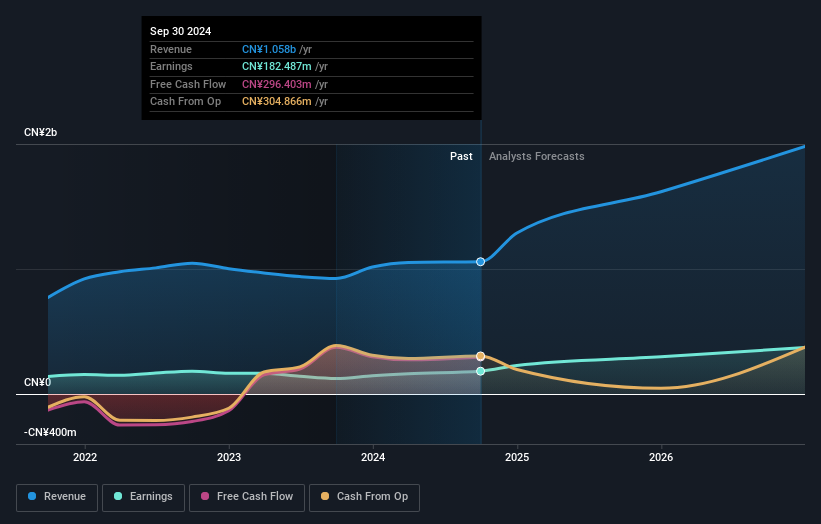Click the Revenue row label in tooltip
Image resolution: width=821 pixels, height=524 pixels.
pyautogui.click(x=171, y=49)
